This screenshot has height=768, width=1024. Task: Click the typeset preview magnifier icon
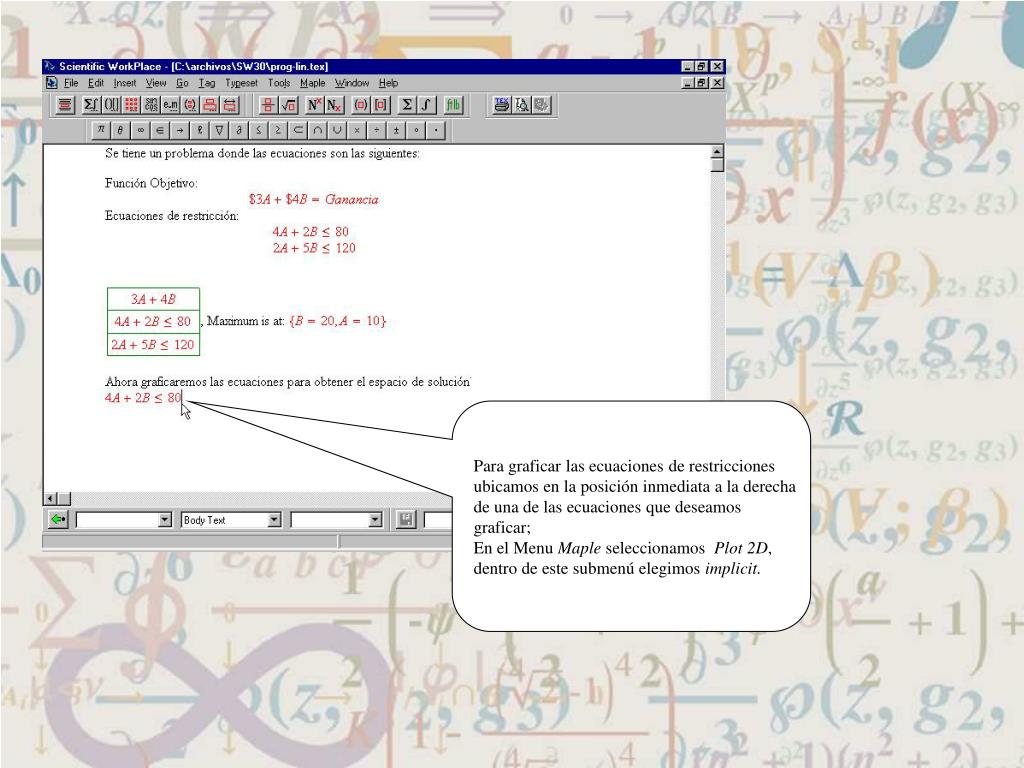(x=521, y=104)
